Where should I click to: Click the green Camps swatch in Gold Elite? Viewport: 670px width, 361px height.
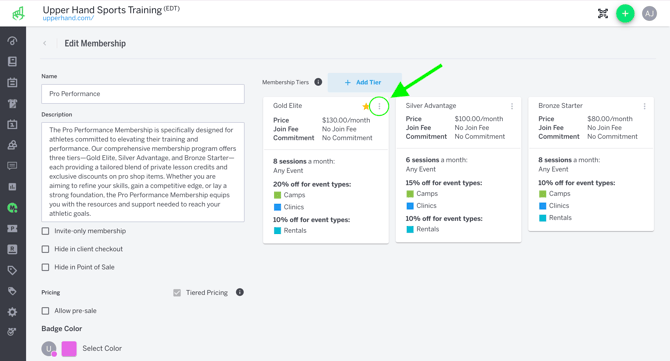pos(277,195)
